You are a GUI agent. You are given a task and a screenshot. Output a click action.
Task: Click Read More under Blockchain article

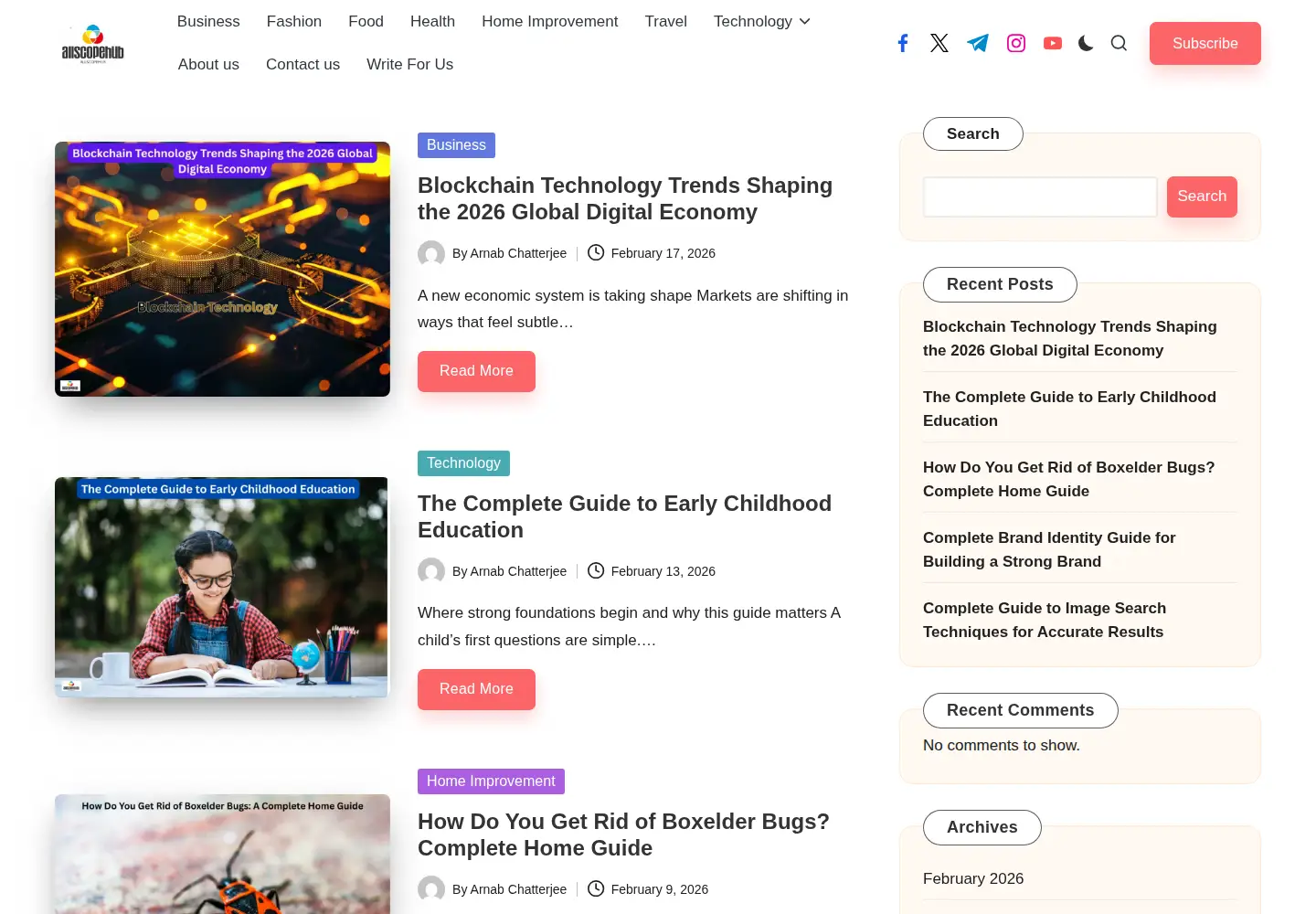coord(476,371)
